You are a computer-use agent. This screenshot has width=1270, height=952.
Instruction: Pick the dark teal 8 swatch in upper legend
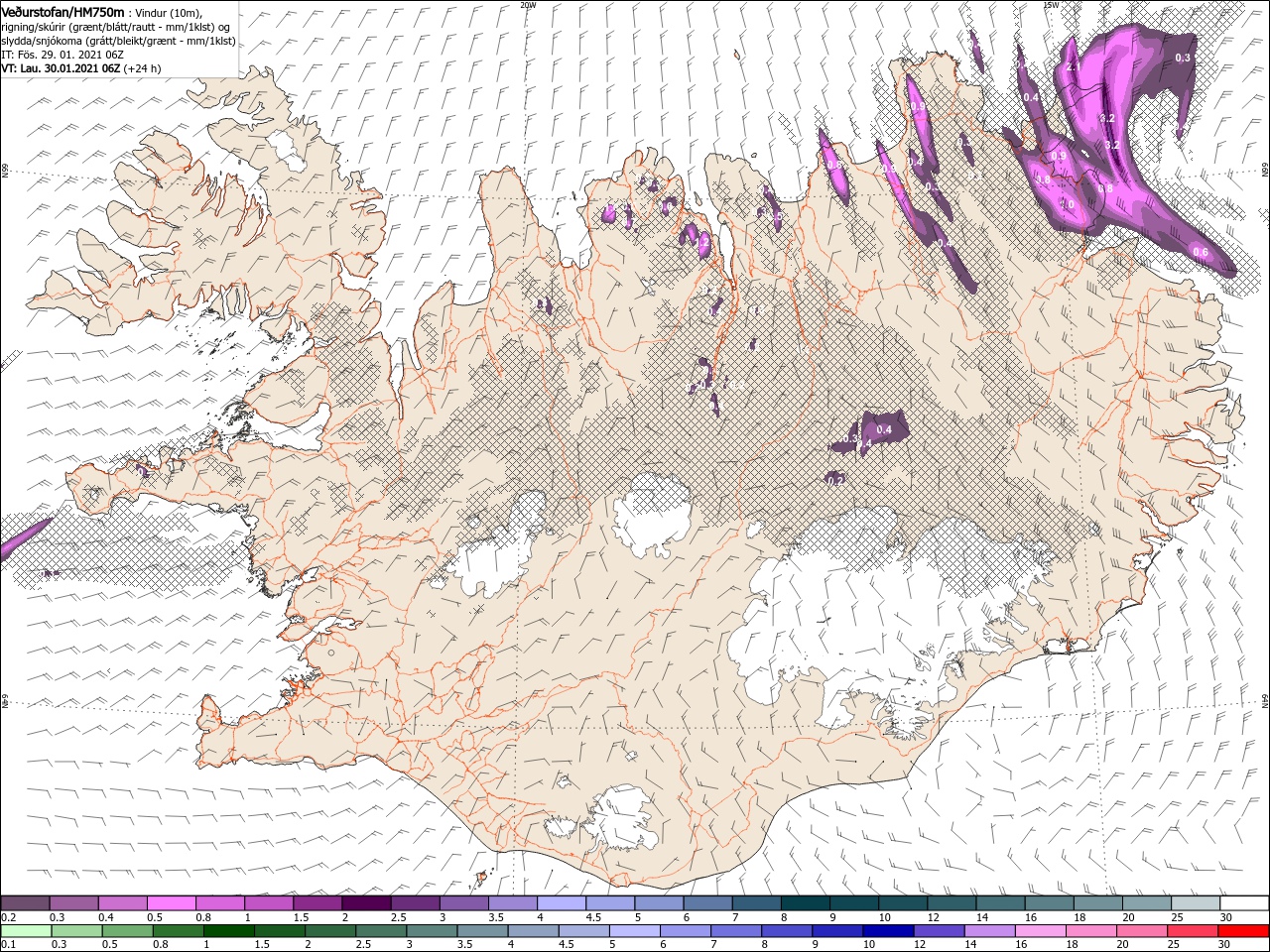tap(805, 903)
